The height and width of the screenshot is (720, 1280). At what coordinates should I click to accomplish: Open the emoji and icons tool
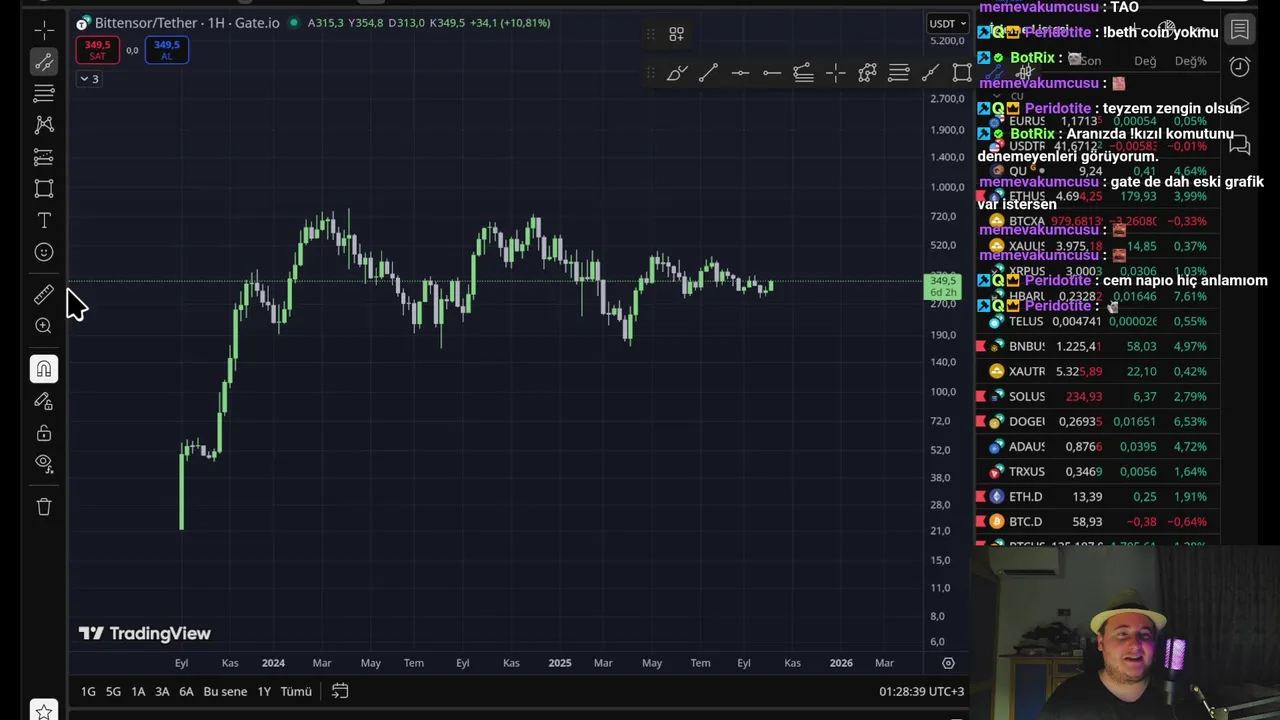44,252
